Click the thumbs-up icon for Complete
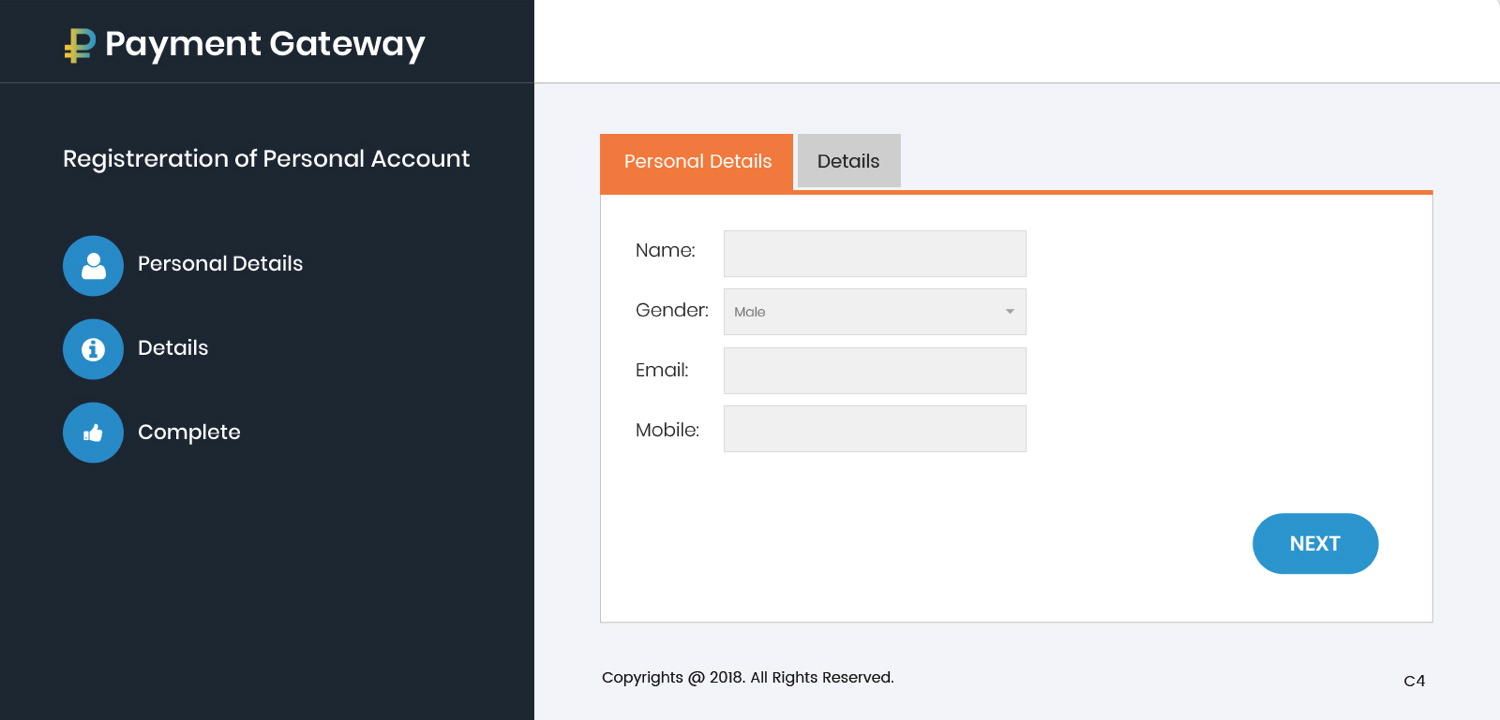Viewport: 1500px width, 720px height. click(x=93, y=433)
